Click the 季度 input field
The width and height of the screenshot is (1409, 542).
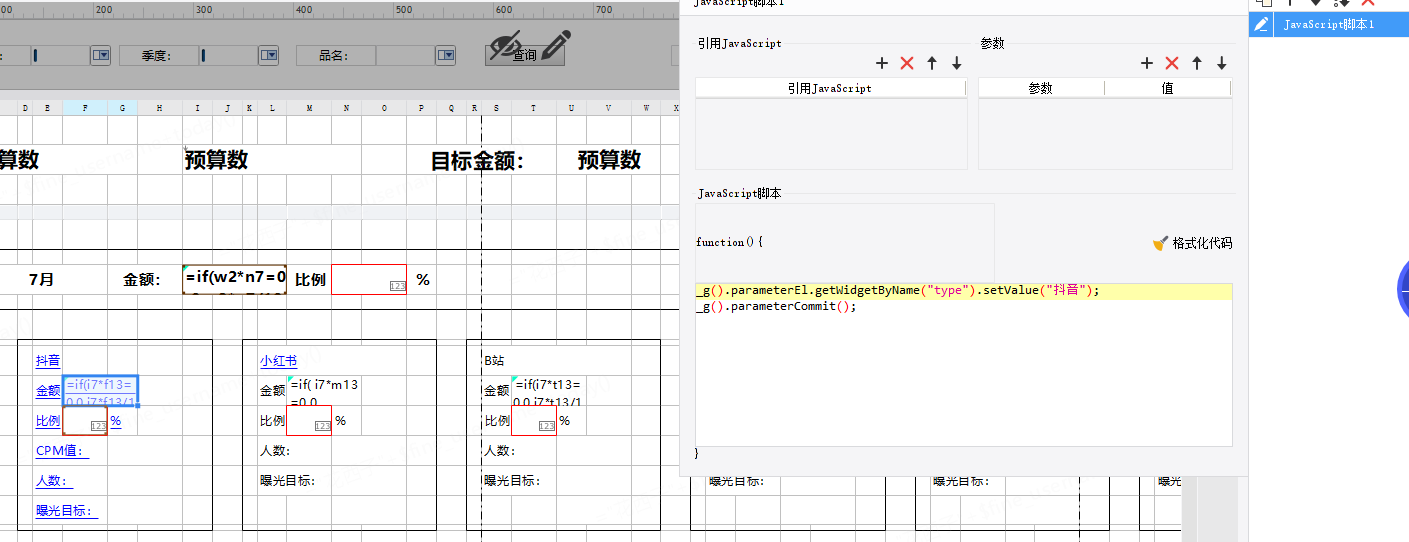tap(229, 56)
